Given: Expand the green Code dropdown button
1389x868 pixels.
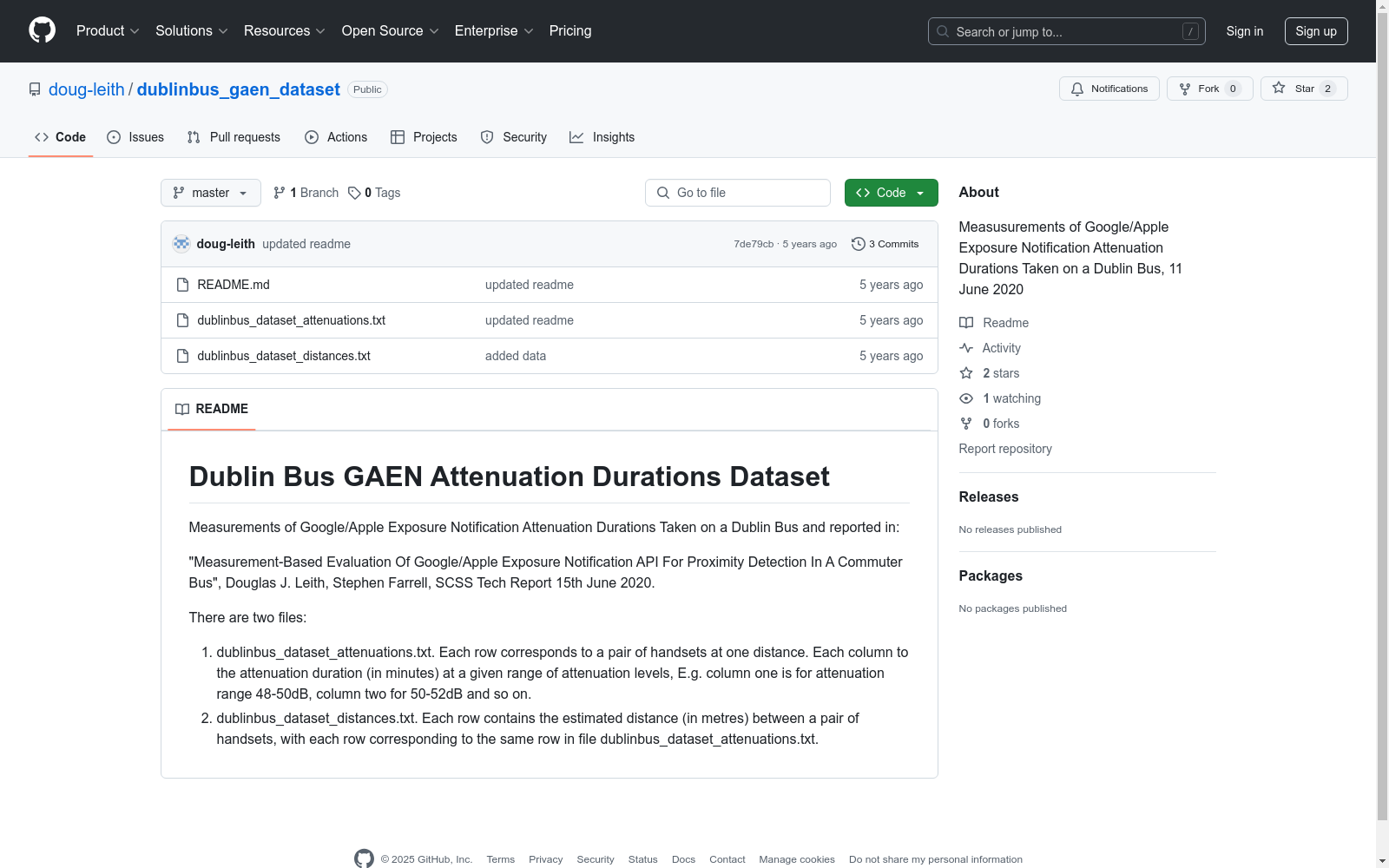Looking at the screenshot, I should tap(892, 193).
